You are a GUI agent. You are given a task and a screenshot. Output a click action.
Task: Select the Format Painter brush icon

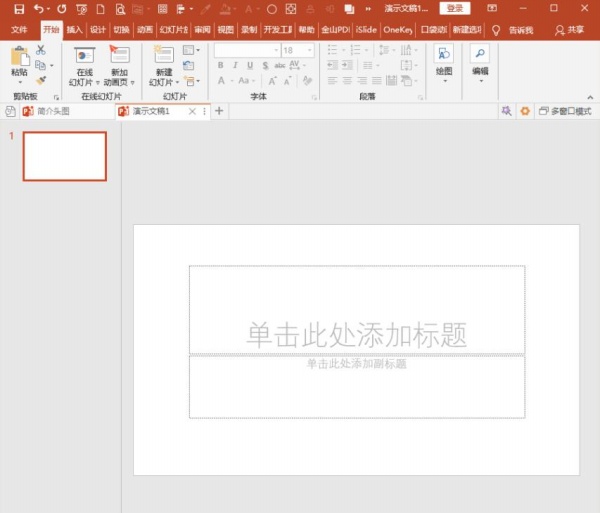(x=41, y=80)
